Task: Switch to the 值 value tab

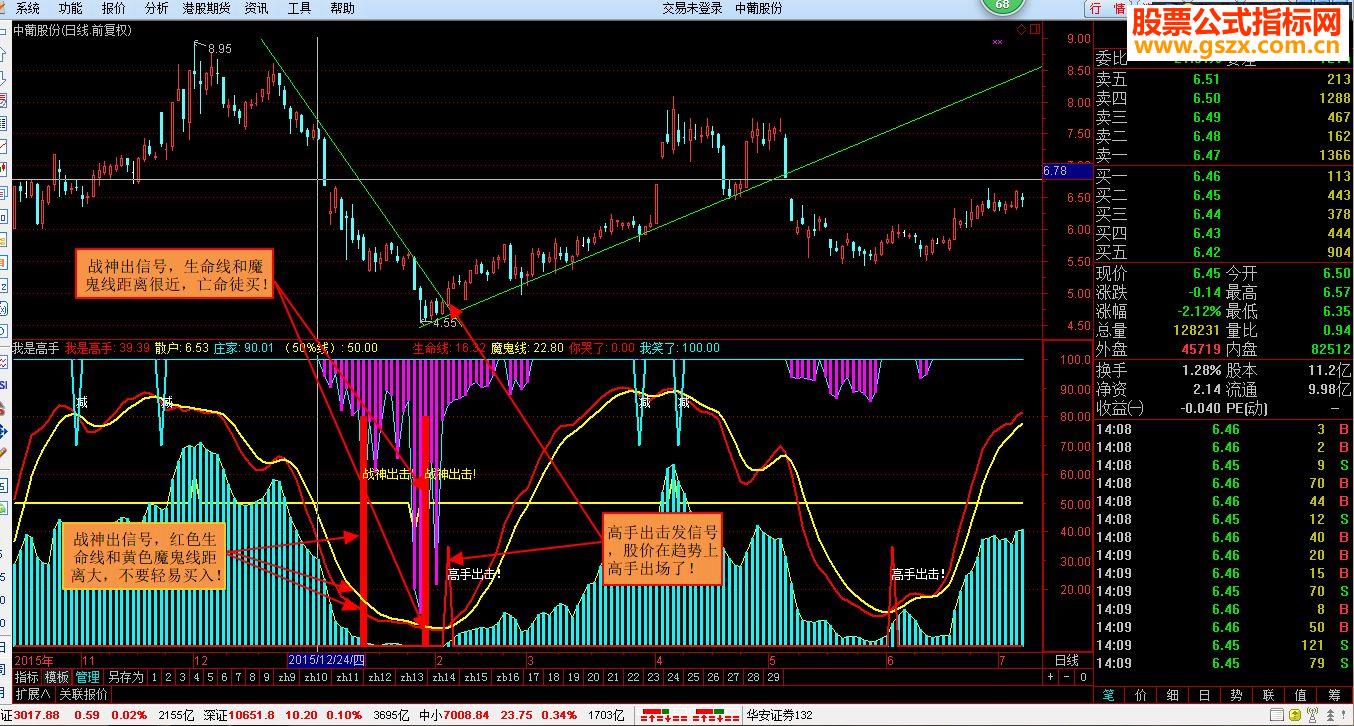Action: 1300,694
